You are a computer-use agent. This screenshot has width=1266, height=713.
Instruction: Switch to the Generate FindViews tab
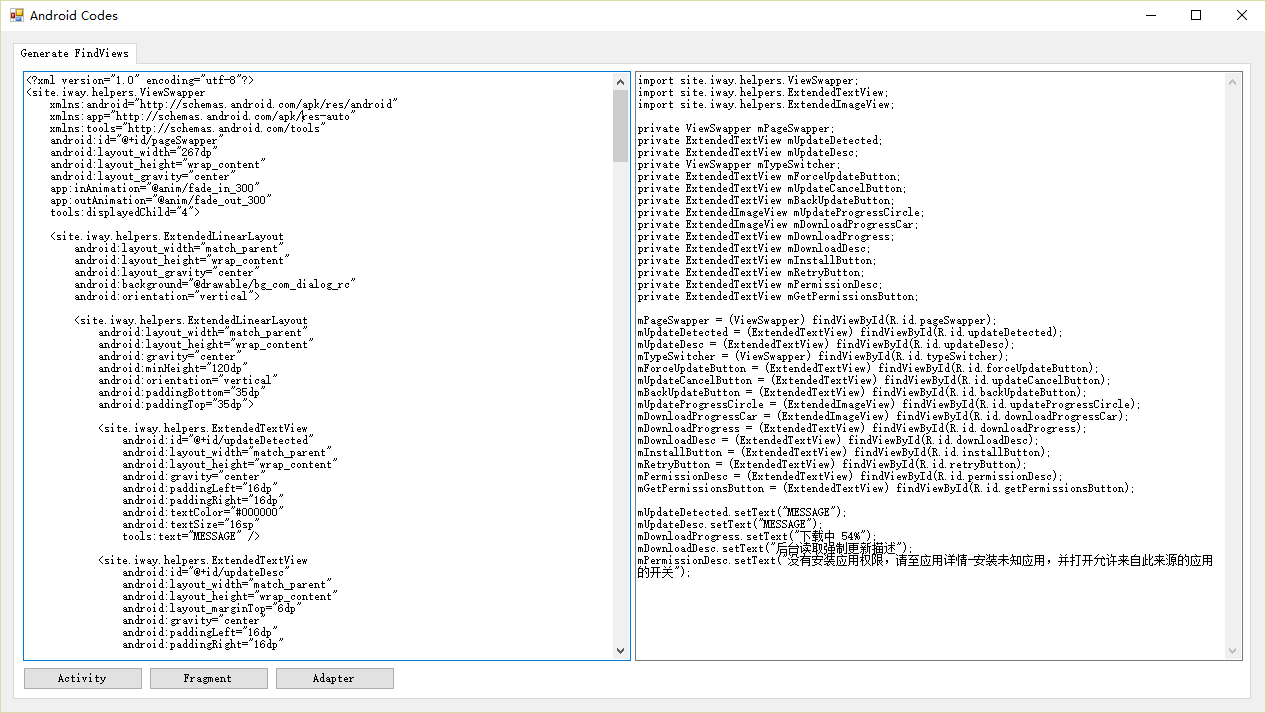[x=75, y=53]
